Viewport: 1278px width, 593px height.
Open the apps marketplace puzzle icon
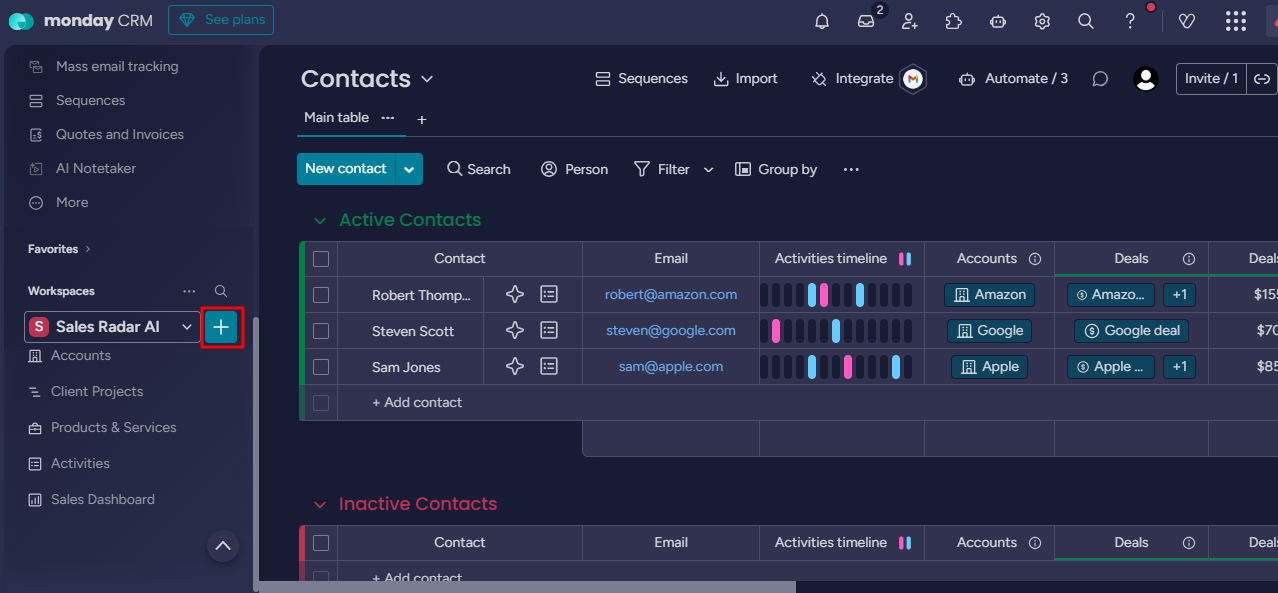click(953, 21)
